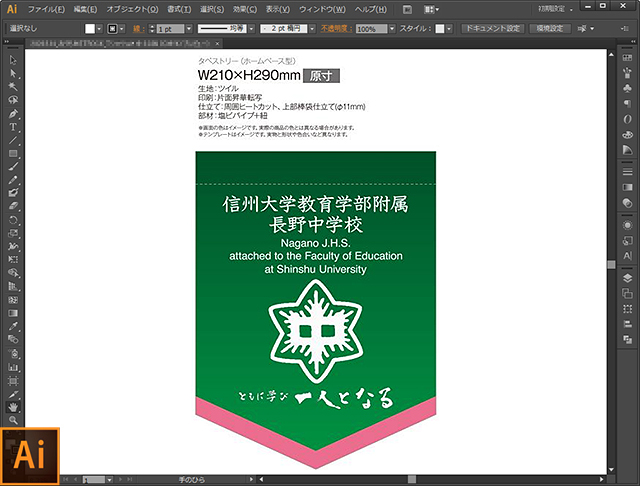Image resolution: width=640 pixels, height=486 pixels.
Task: Expand the stroke weight 1 pt dropdown
Action: point(189,29)
